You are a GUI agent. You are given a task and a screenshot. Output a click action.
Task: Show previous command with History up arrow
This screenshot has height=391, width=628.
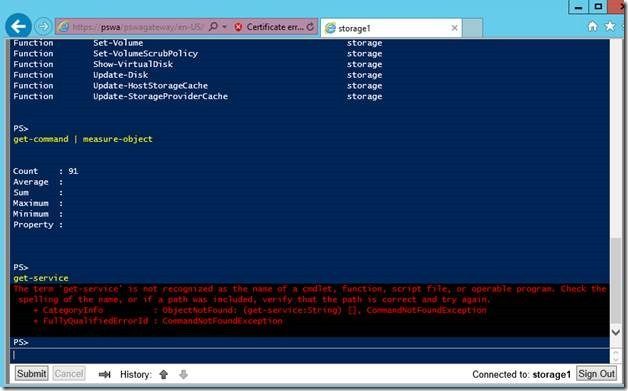point(163,374)
